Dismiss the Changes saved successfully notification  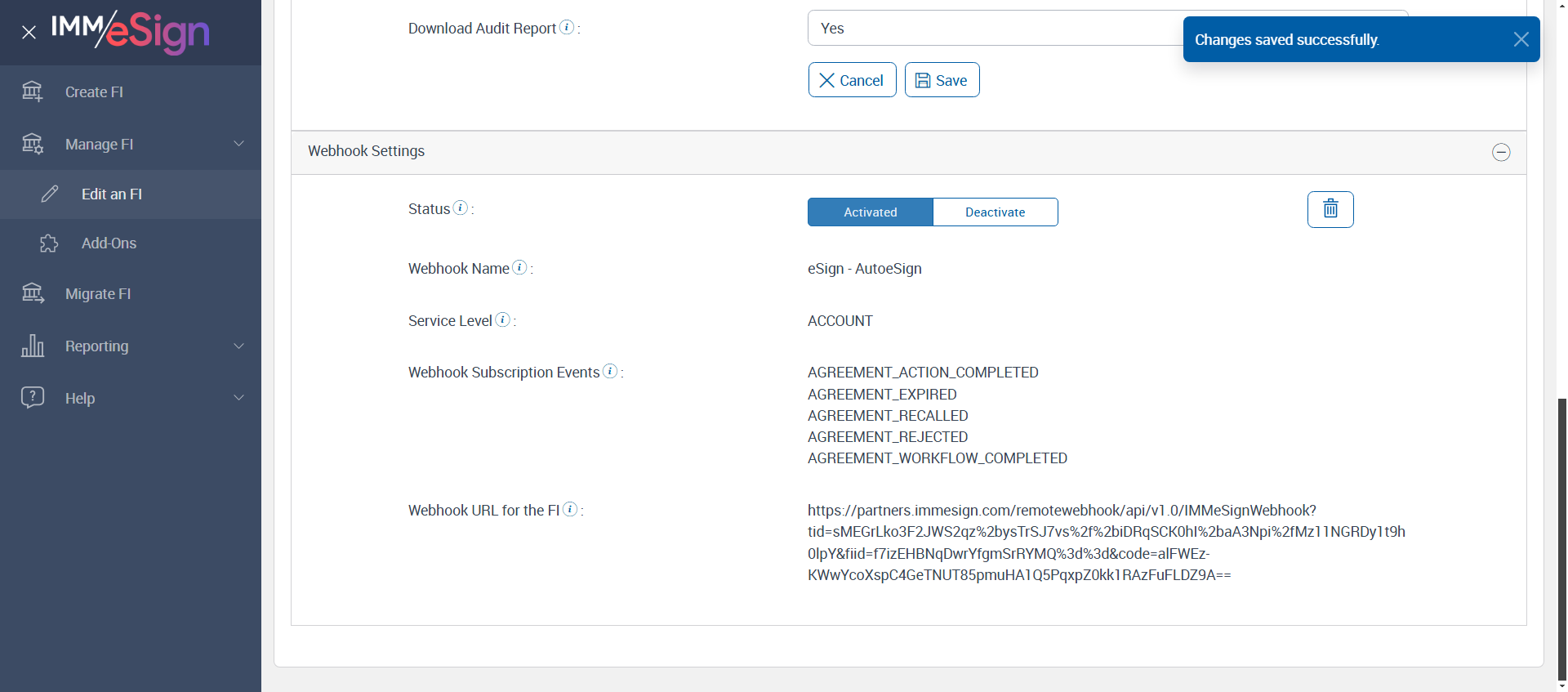click(x=1521, y=39)
